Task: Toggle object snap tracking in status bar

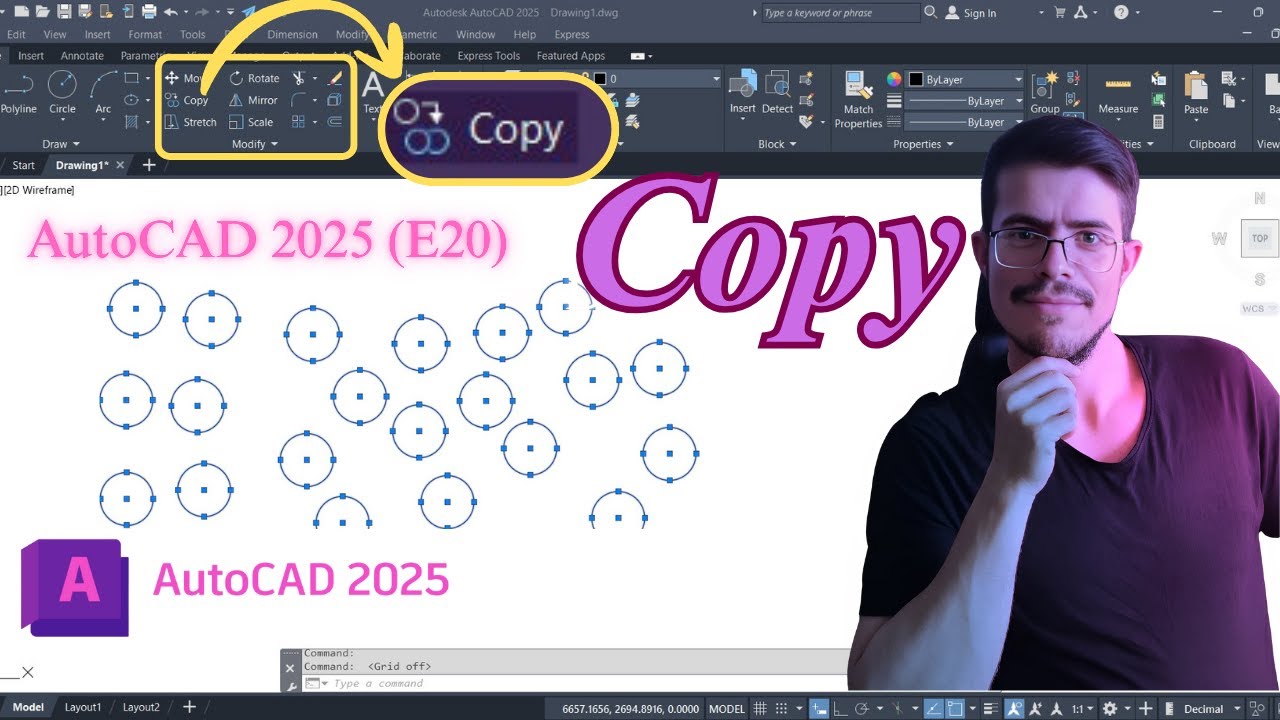Action: pyautogui.click(x=932, y=708)
